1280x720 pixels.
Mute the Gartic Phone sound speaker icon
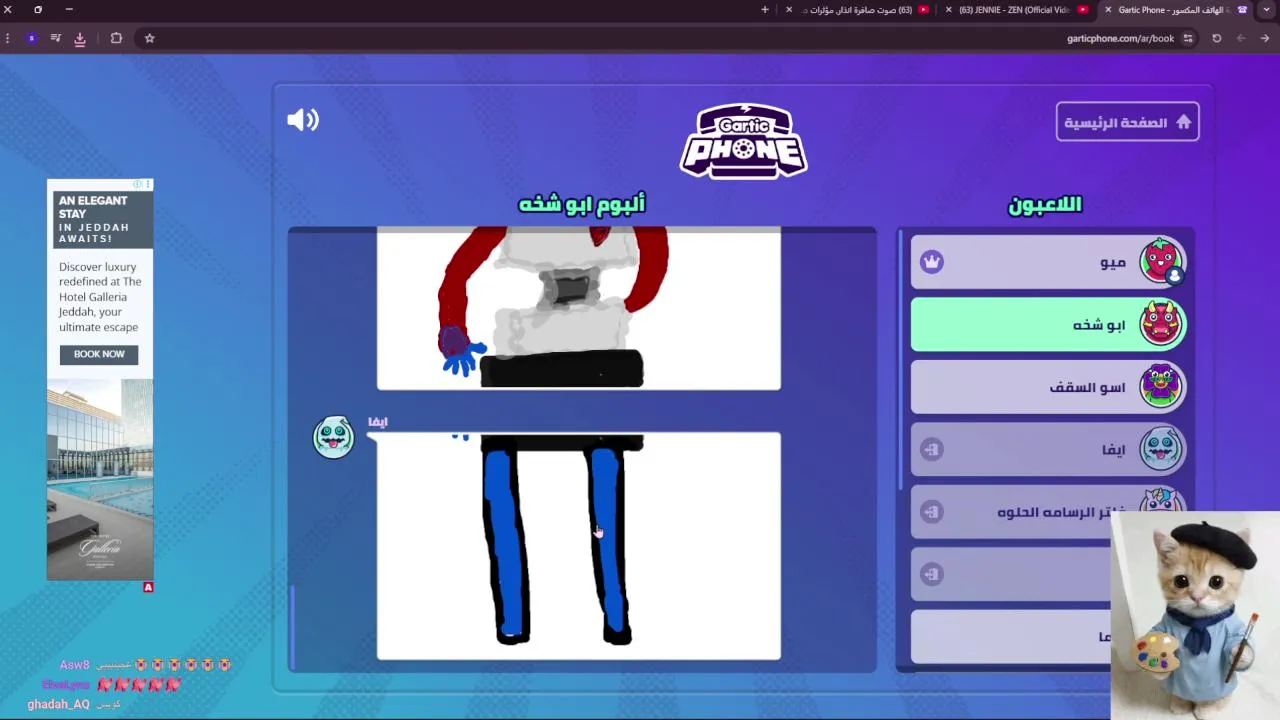[x=303, y=120]
